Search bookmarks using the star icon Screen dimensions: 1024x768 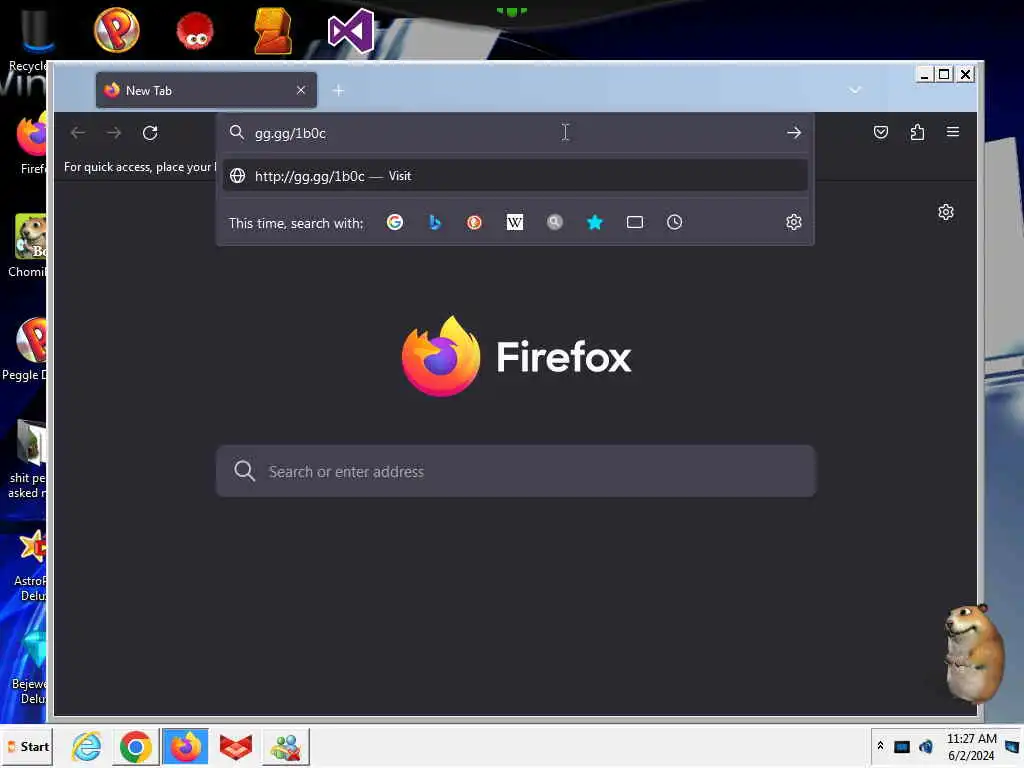click(x=594, y=222)
